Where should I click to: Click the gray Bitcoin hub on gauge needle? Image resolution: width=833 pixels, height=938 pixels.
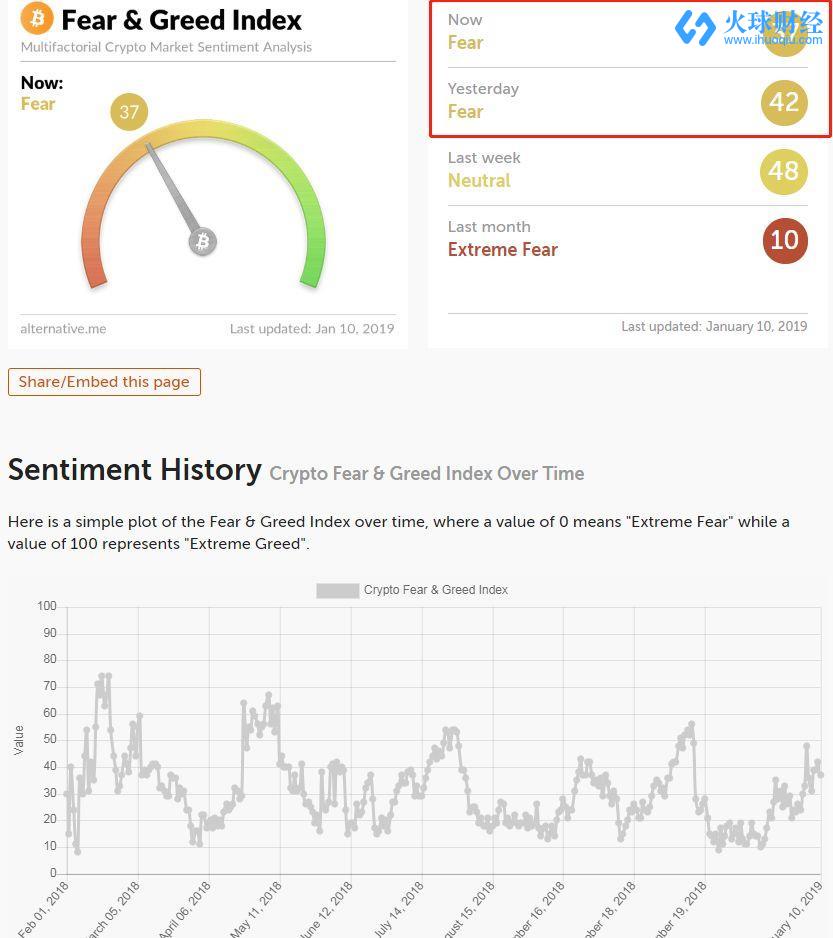point(203,241)
